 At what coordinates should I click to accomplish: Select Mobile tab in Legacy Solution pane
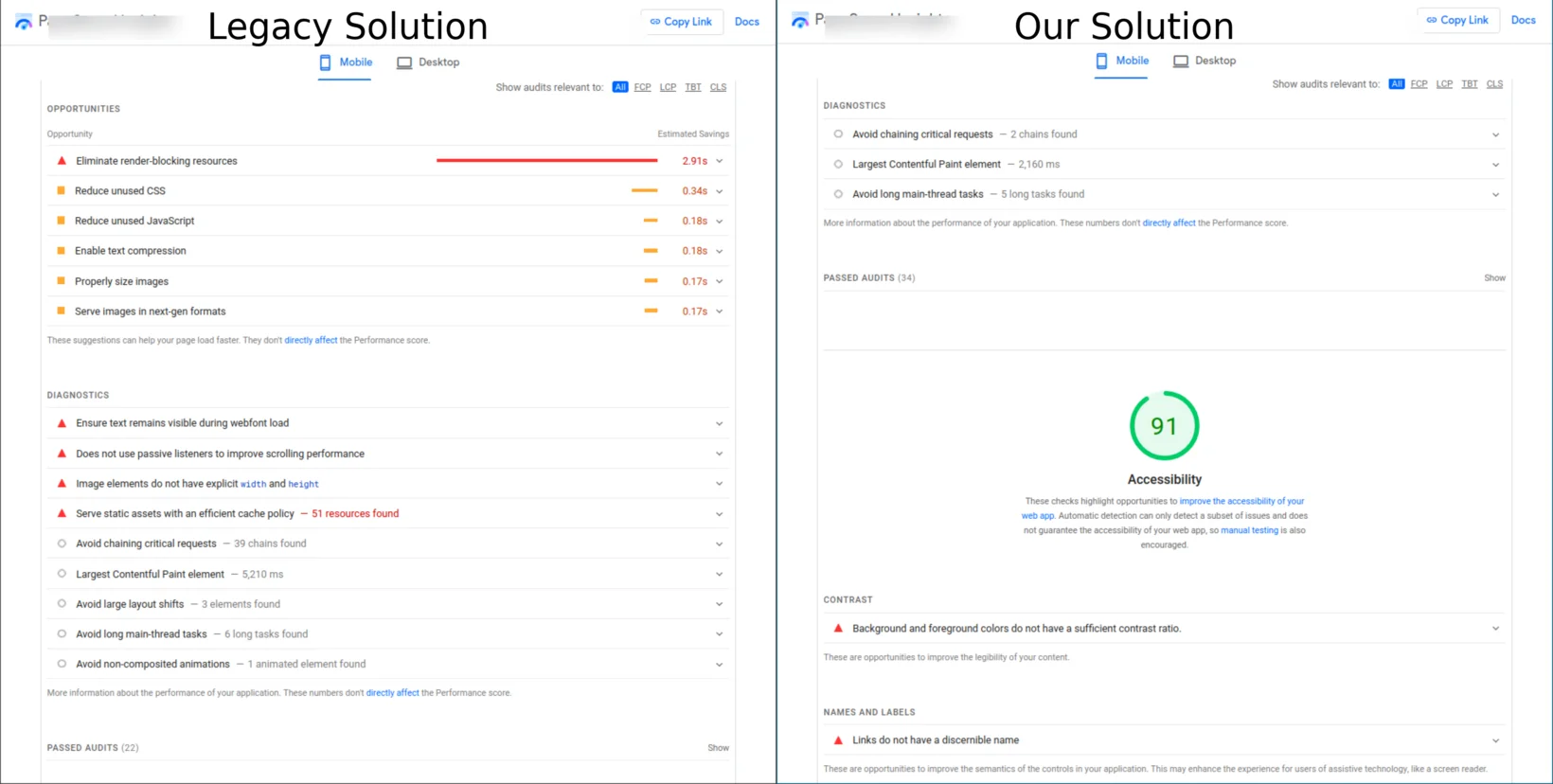(x=346, y=62)
